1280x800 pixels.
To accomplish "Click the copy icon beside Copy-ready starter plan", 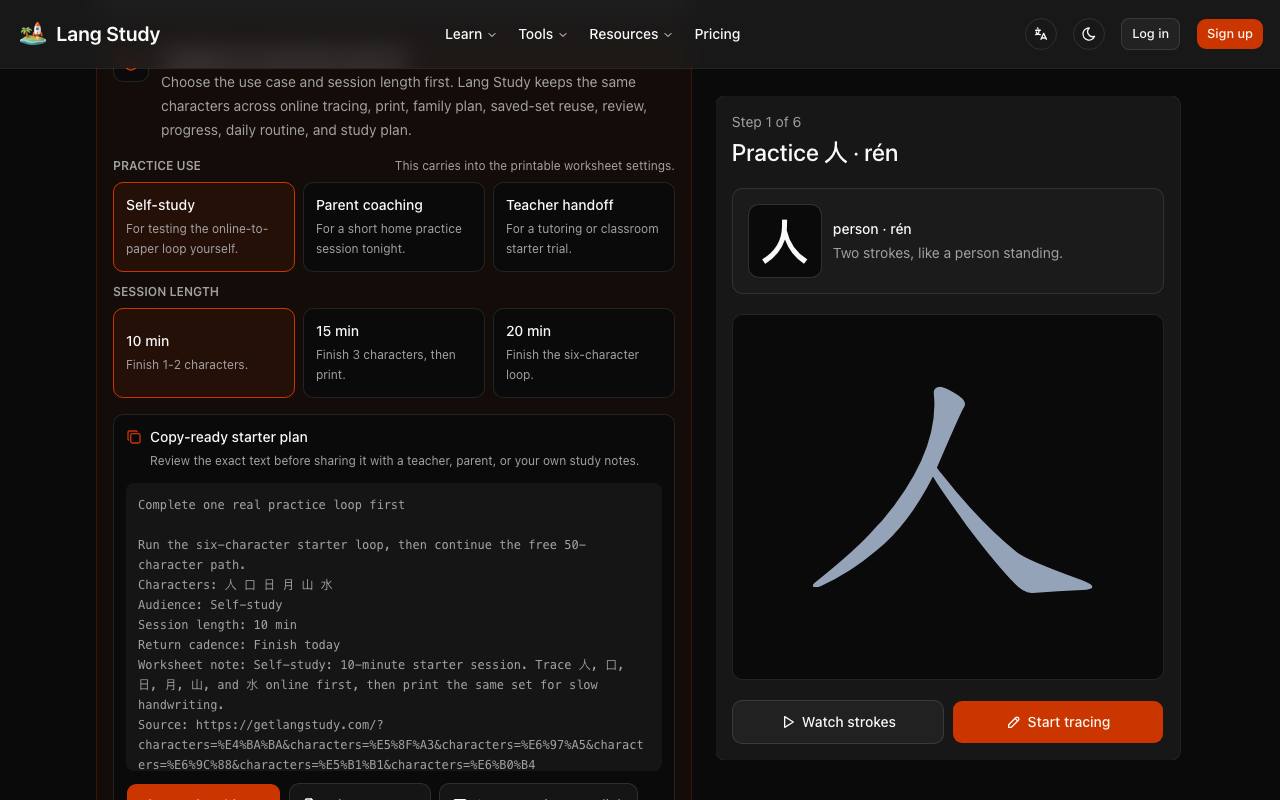I will 134,437.
